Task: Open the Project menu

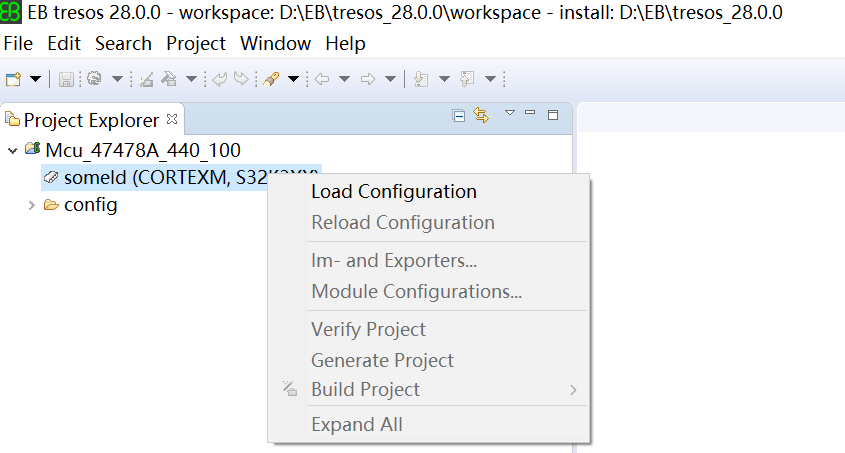Action: click(196, 44)
